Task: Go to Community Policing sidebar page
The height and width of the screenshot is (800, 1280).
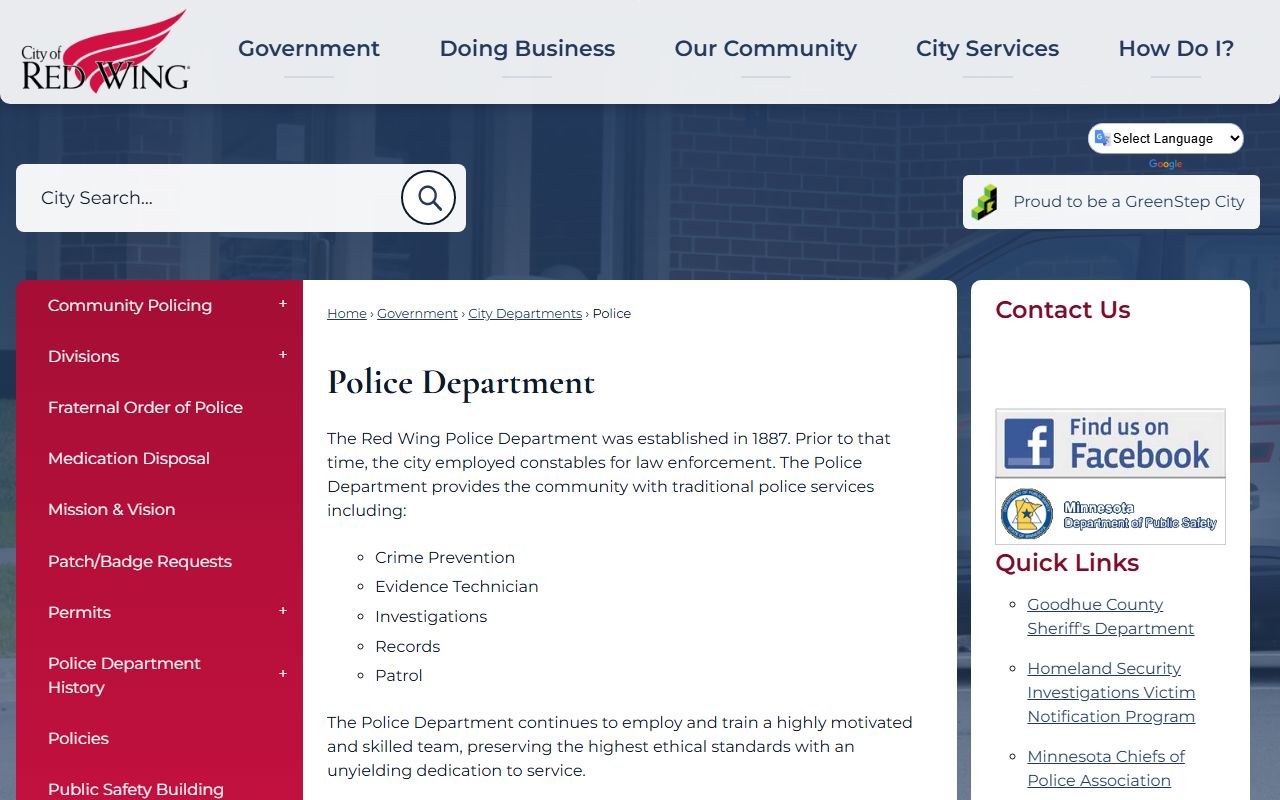Action: tap(130, 306)
